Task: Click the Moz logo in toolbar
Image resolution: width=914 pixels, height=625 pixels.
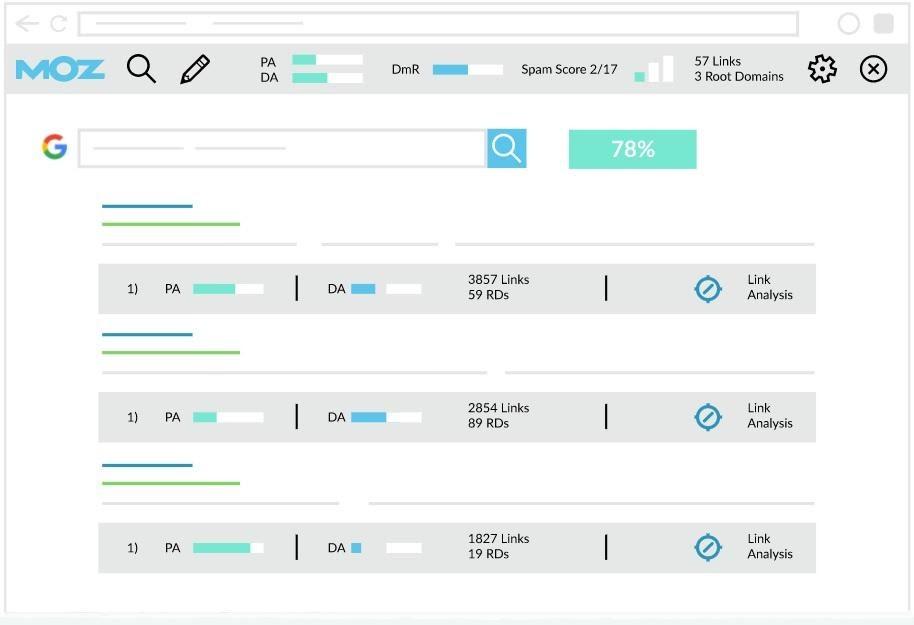Action: click(60, 69)
